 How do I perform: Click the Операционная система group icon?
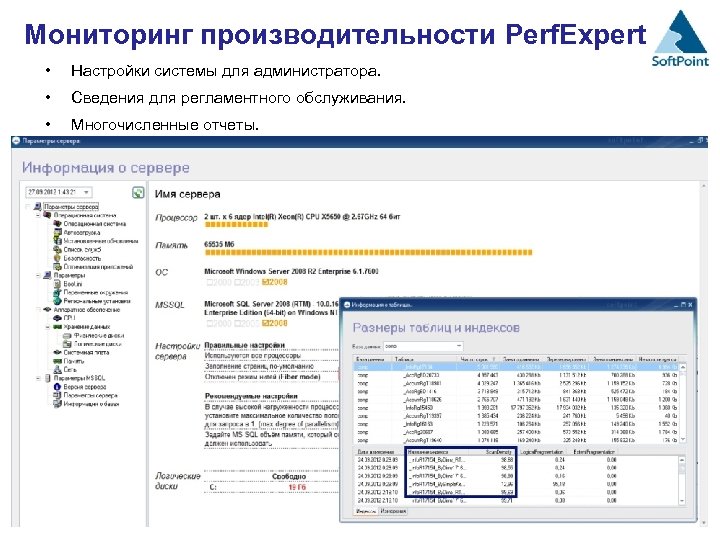(47, 215)
